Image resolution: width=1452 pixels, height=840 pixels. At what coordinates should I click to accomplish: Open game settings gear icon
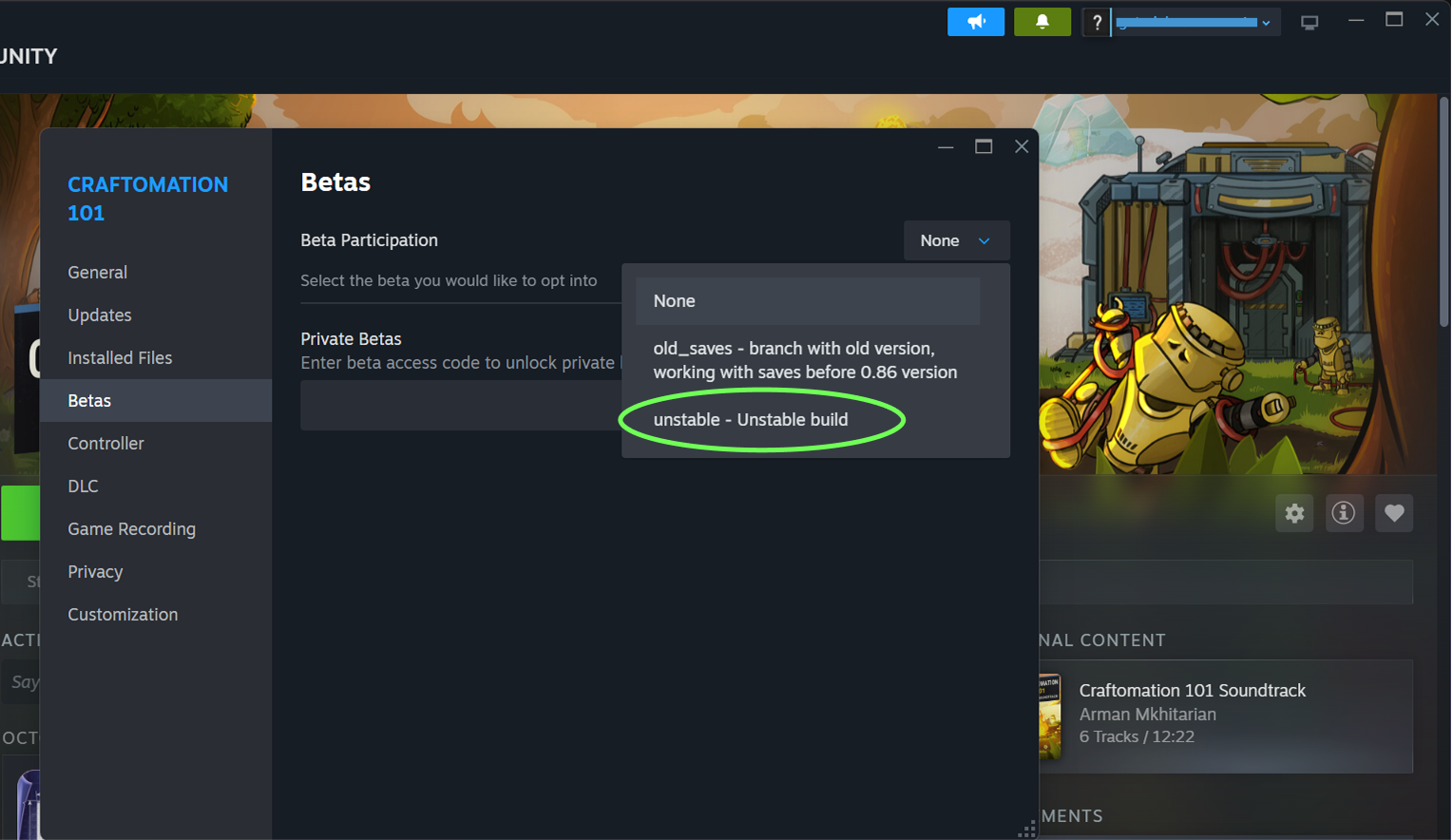pyautogui.click(x=1294, y=513)
